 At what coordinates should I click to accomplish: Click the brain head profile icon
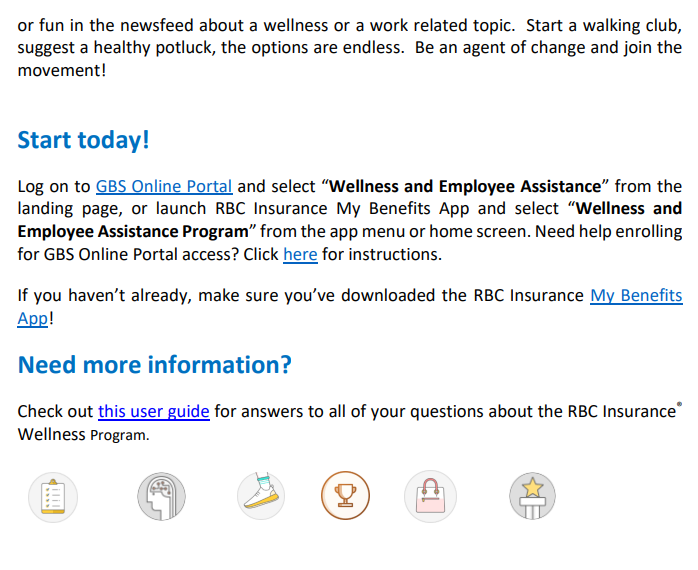pyautogui.click(x=161, y=497)
